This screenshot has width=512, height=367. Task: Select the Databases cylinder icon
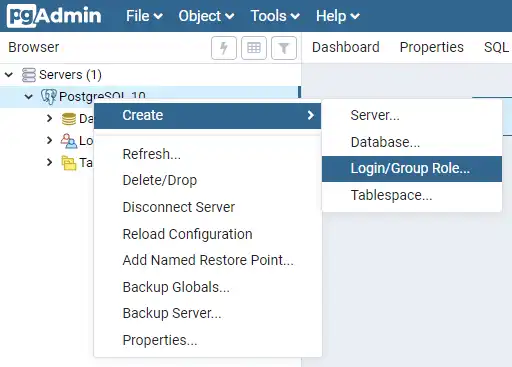click(x=69, y=119)
